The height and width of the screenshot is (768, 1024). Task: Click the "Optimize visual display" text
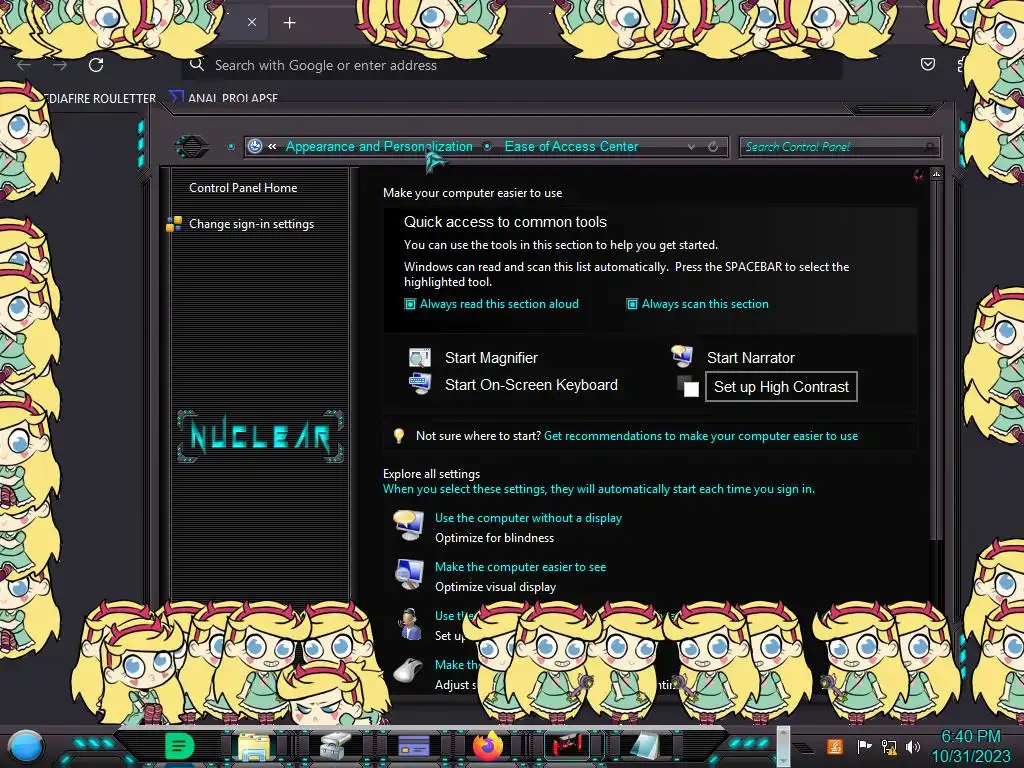(x=495, y=587)
